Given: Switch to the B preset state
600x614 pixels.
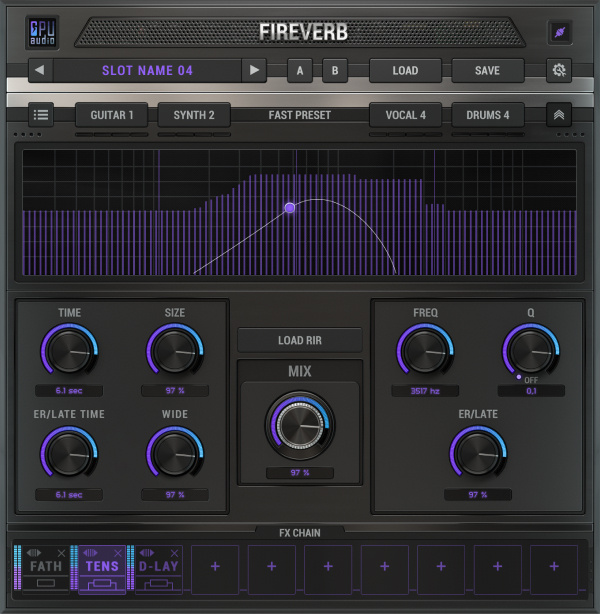Looking at the screenshot, I should click(x=335, y=70).
